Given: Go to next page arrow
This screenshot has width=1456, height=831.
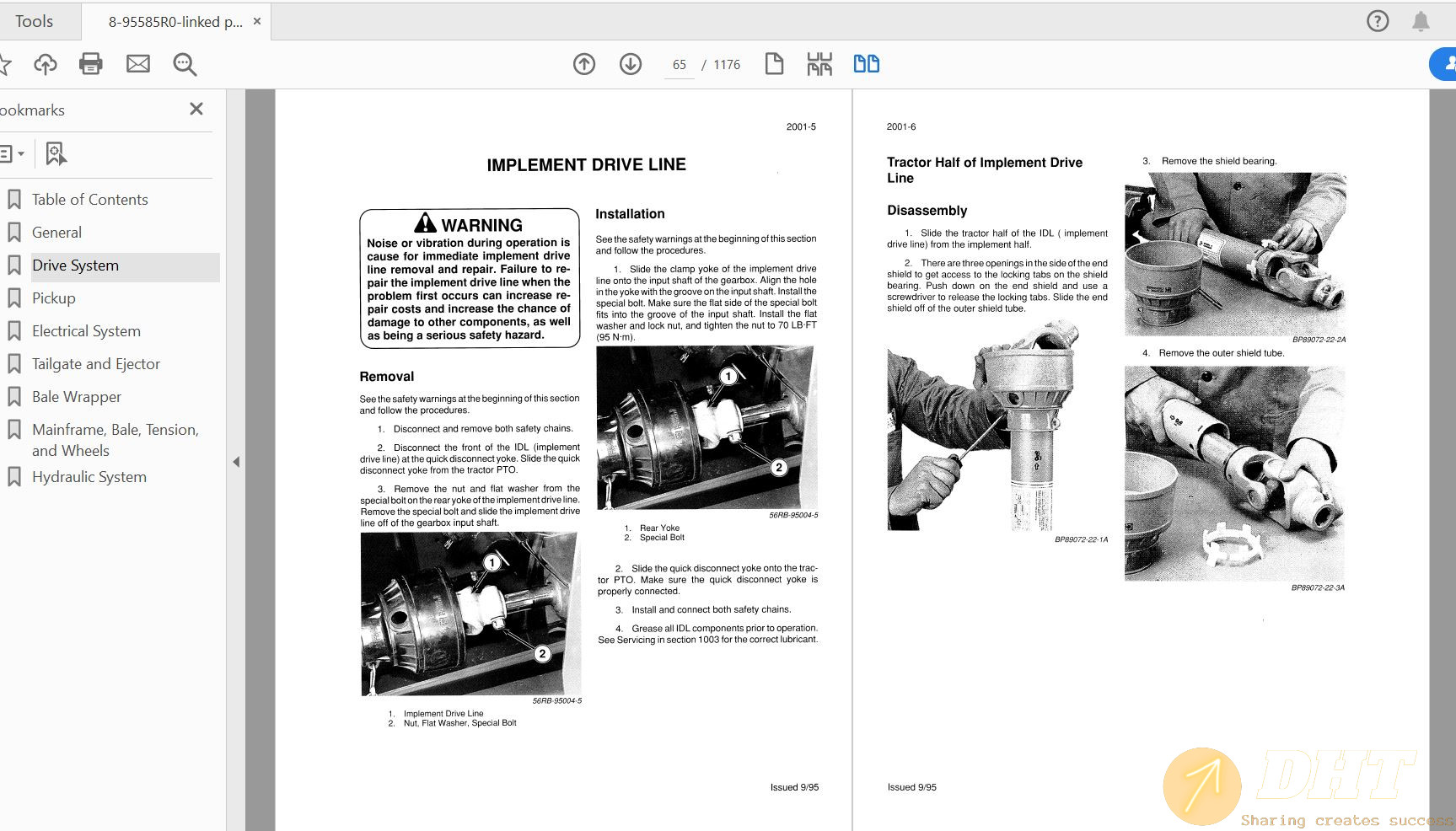Looking at the screenshot, I should (631, 64).
